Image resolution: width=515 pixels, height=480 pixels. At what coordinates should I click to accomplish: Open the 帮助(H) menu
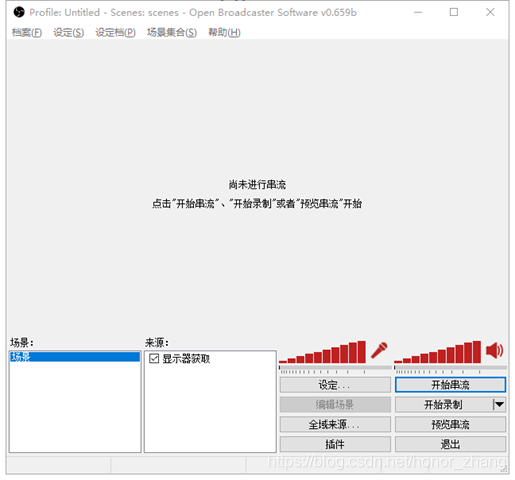click(224, 32)
